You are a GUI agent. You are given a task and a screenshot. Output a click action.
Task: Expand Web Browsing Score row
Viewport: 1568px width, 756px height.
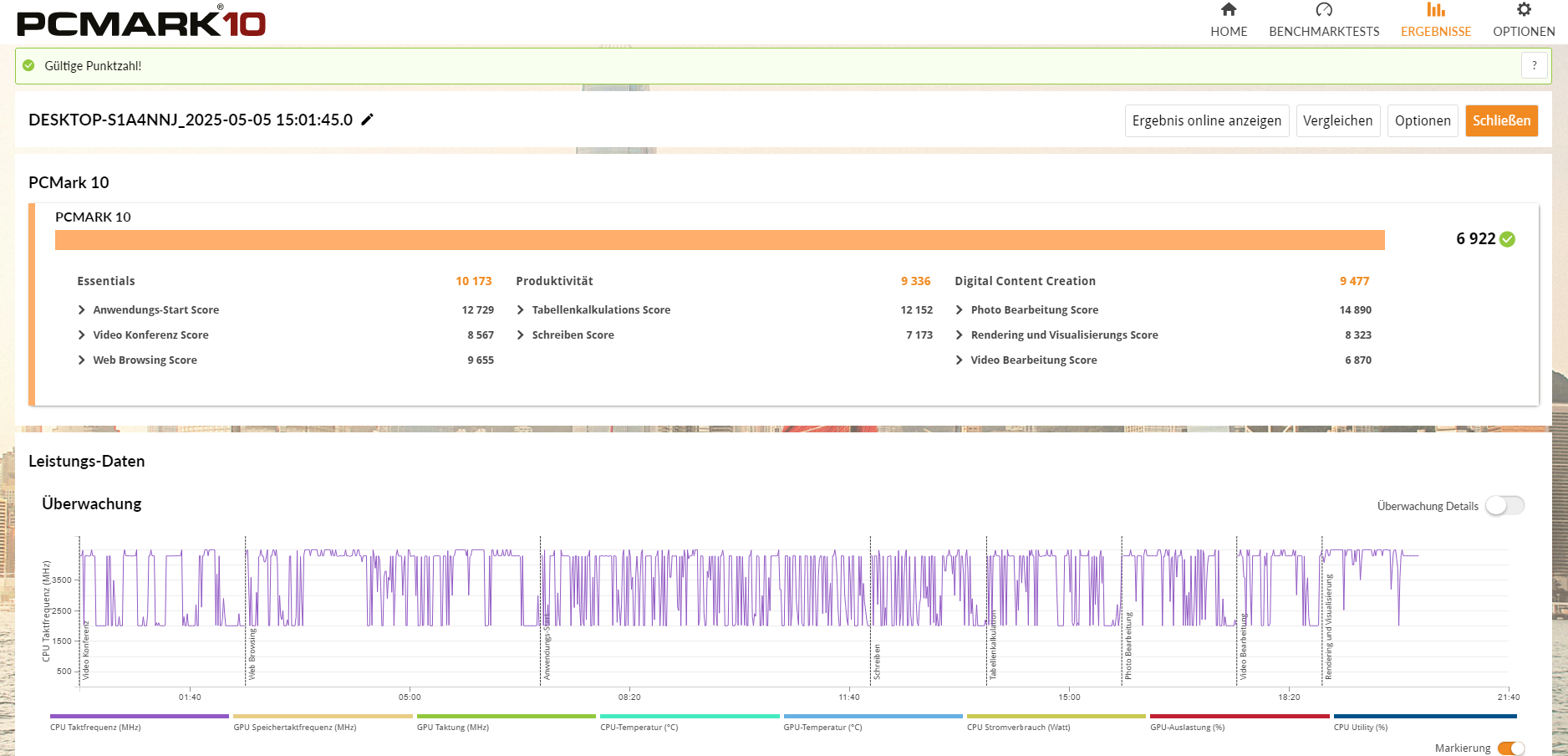(81, 360)
